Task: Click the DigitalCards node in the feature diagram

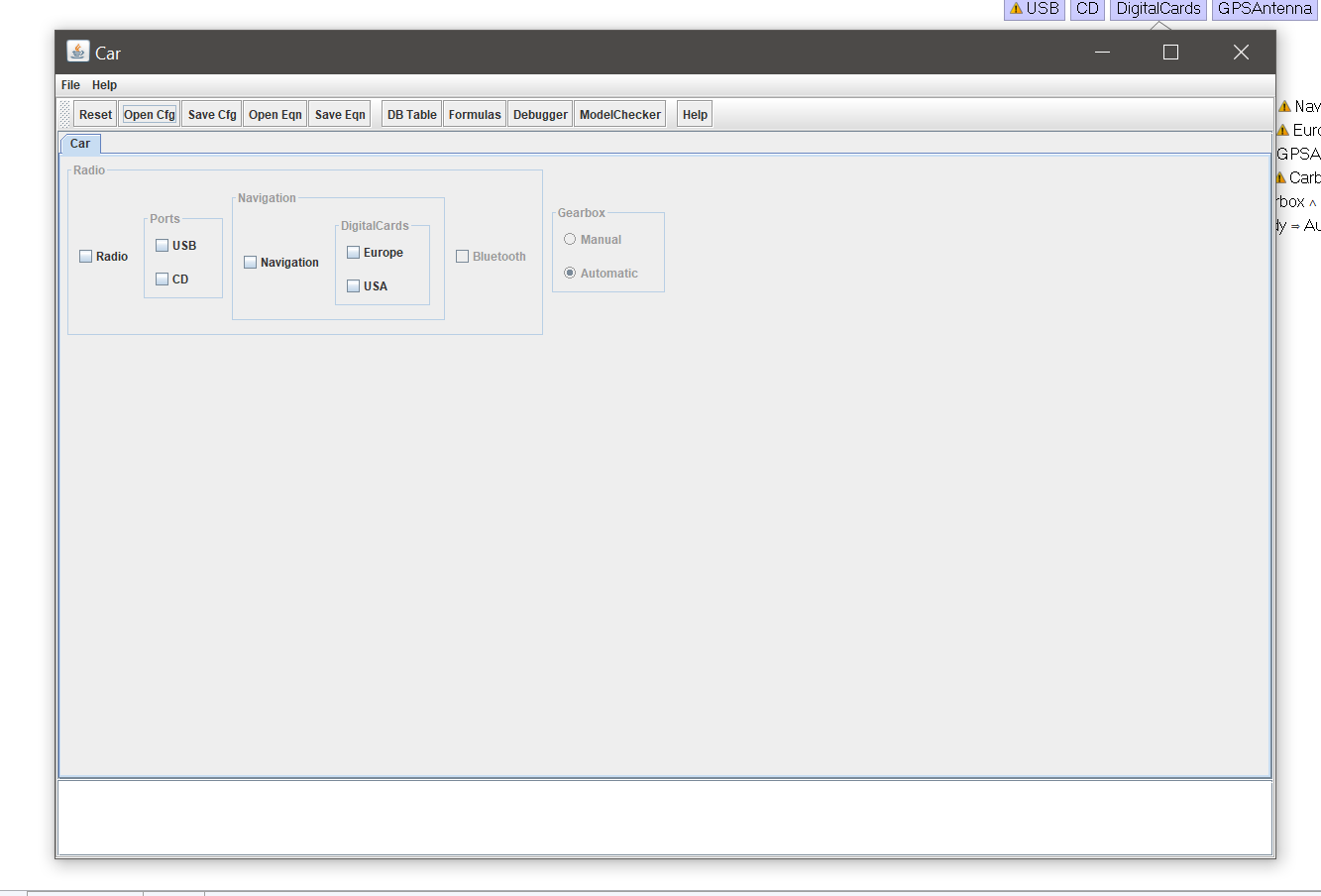Action: [1157, 9]
